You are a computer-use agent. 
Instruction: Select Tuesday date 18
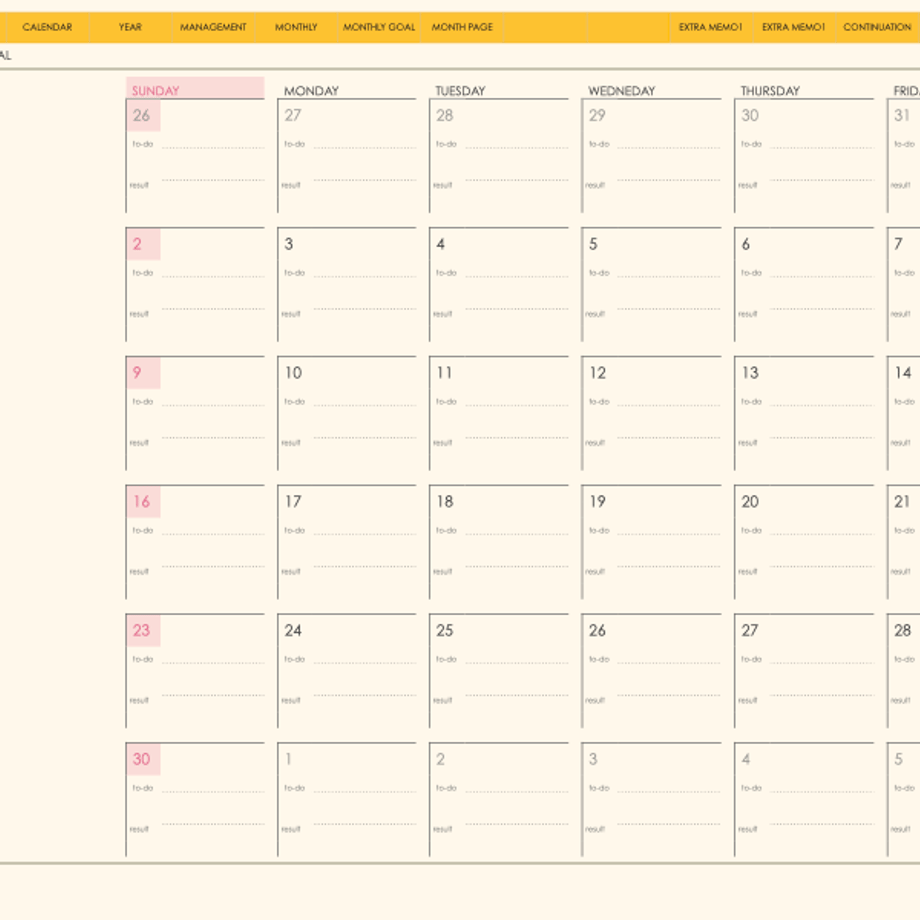click(x=445, y=502)
